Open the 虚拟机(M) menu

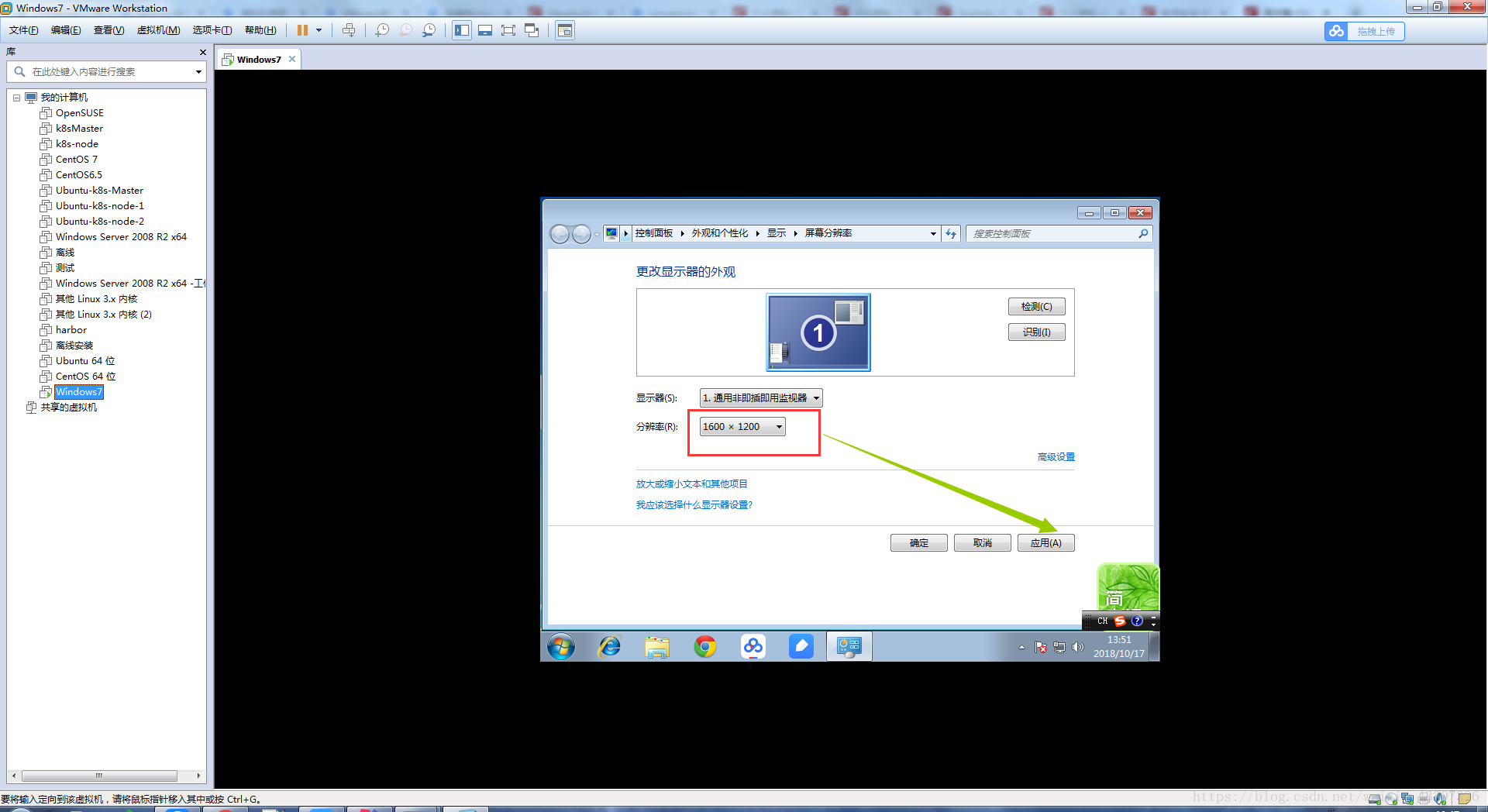coord(158,30)
